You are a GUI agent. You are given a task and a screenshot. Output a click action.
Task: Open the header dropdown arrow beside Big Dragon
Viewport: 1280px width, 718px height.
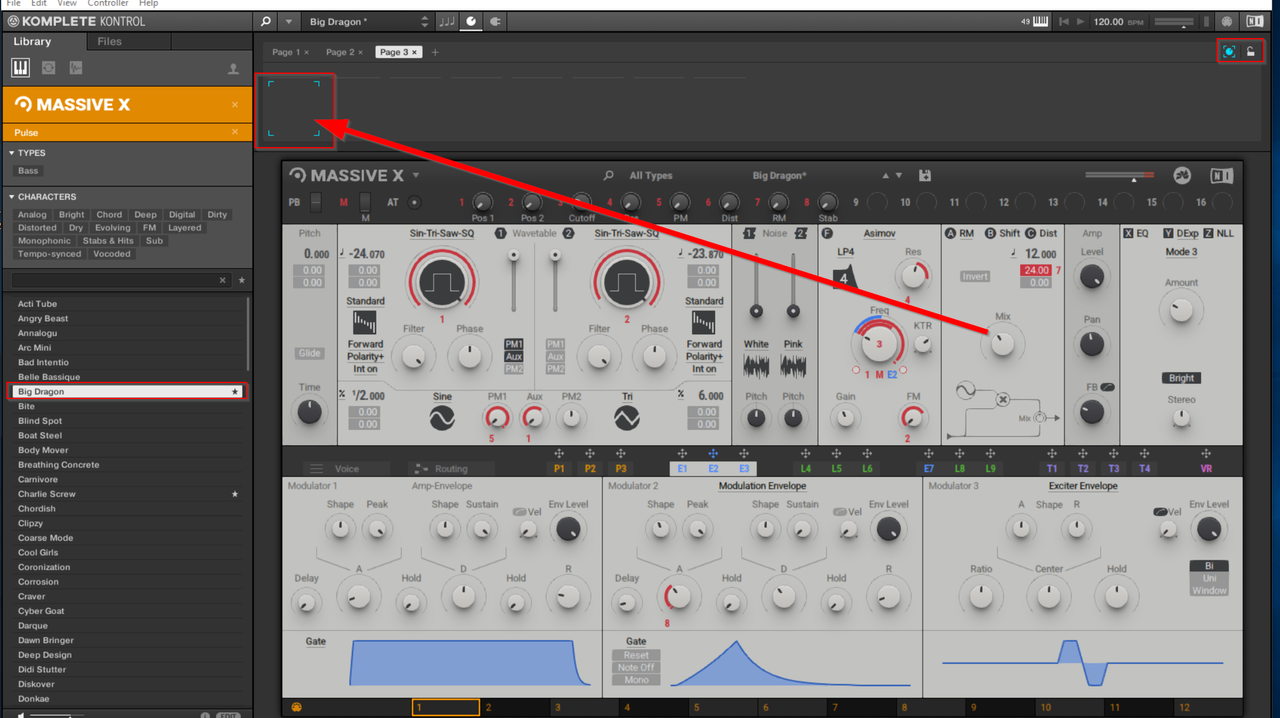[x=288, y=21]
